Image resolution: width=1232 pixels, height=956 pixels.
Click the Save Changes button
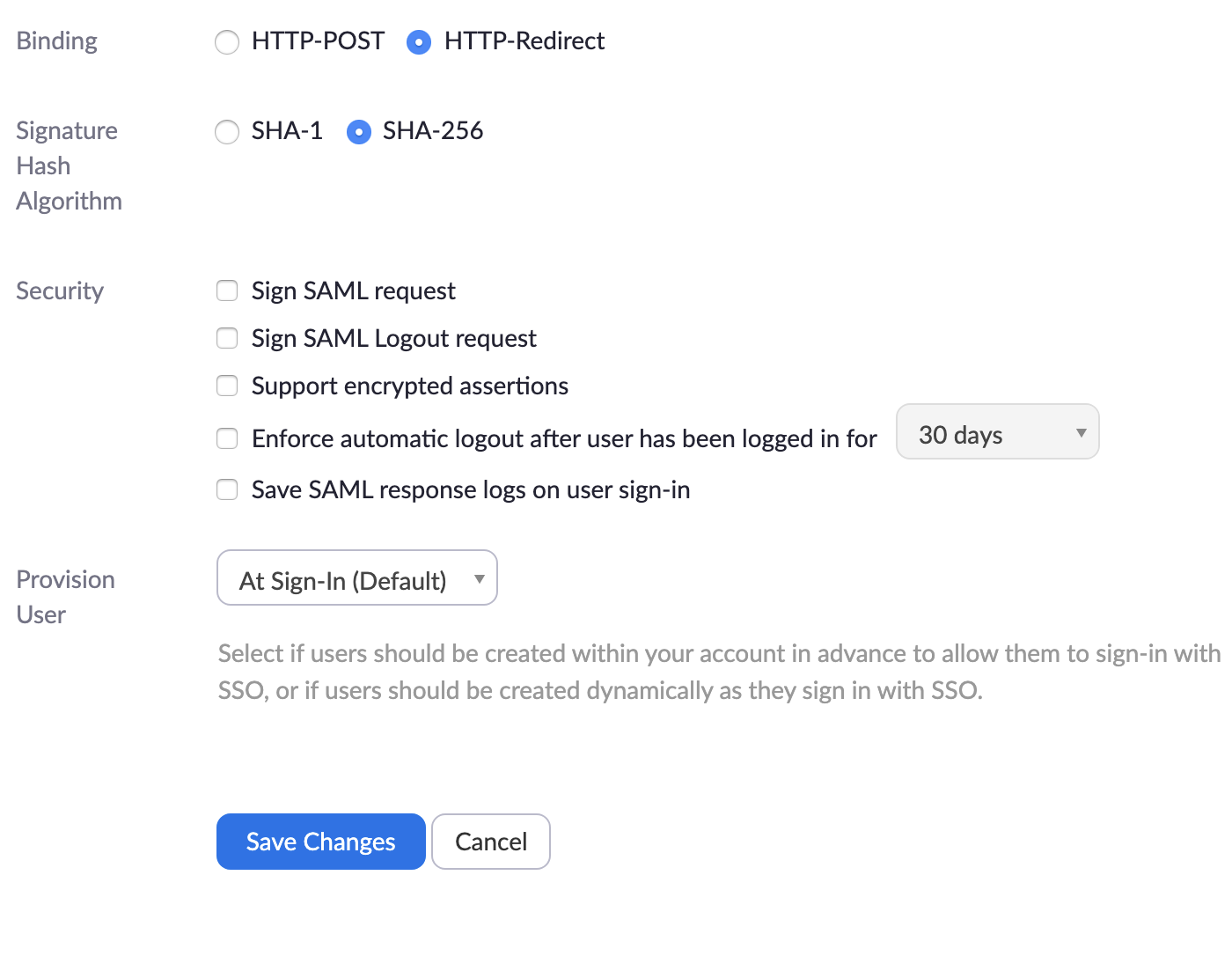[320, 842]
